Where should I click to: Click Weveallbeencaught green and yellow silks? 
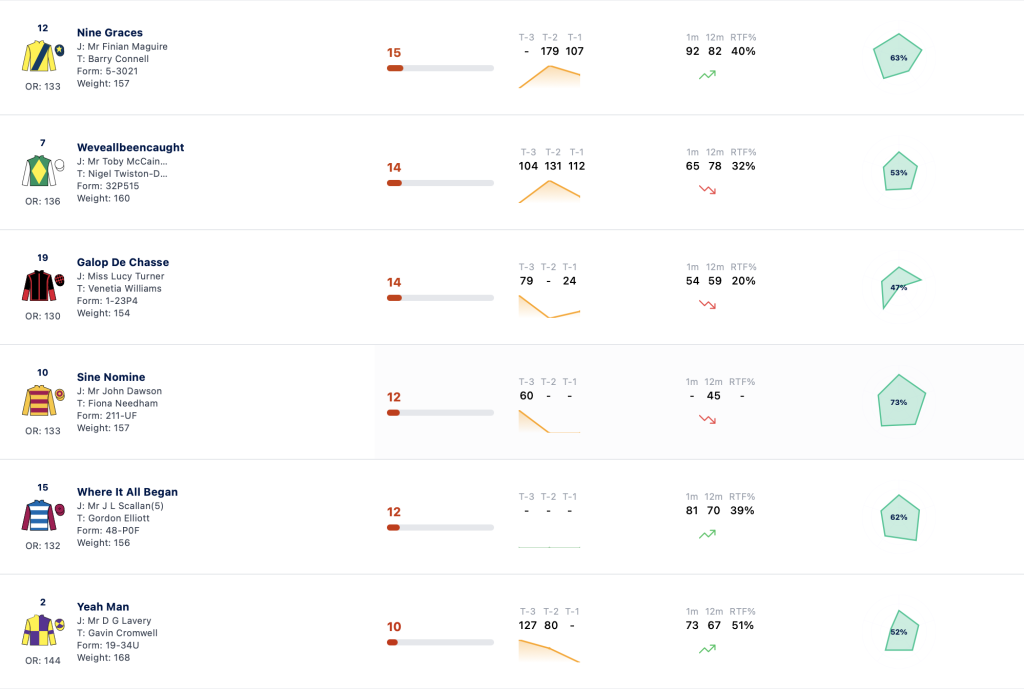tap(43, 171)
